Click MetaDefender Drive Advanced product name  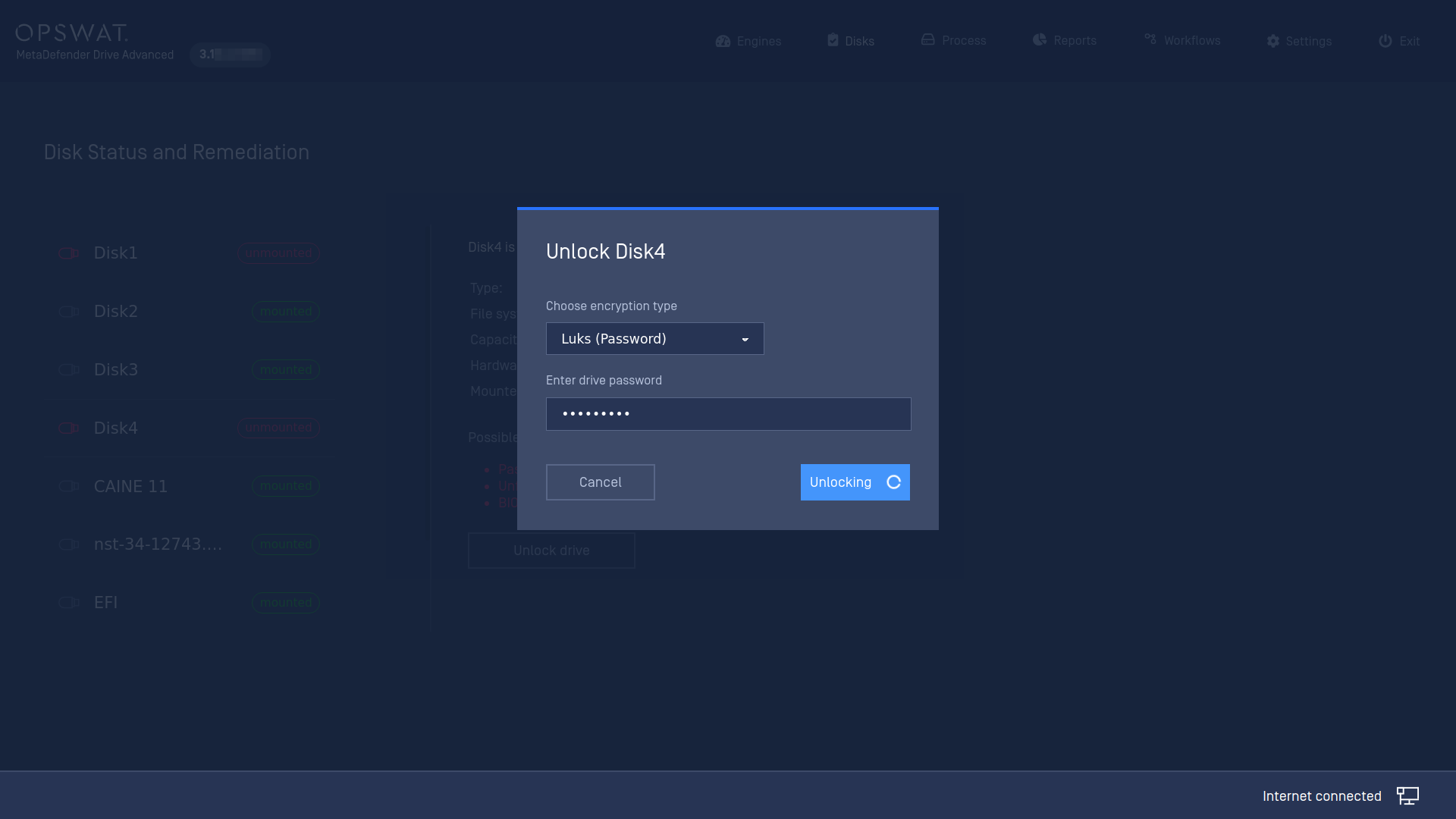[95, 55]
